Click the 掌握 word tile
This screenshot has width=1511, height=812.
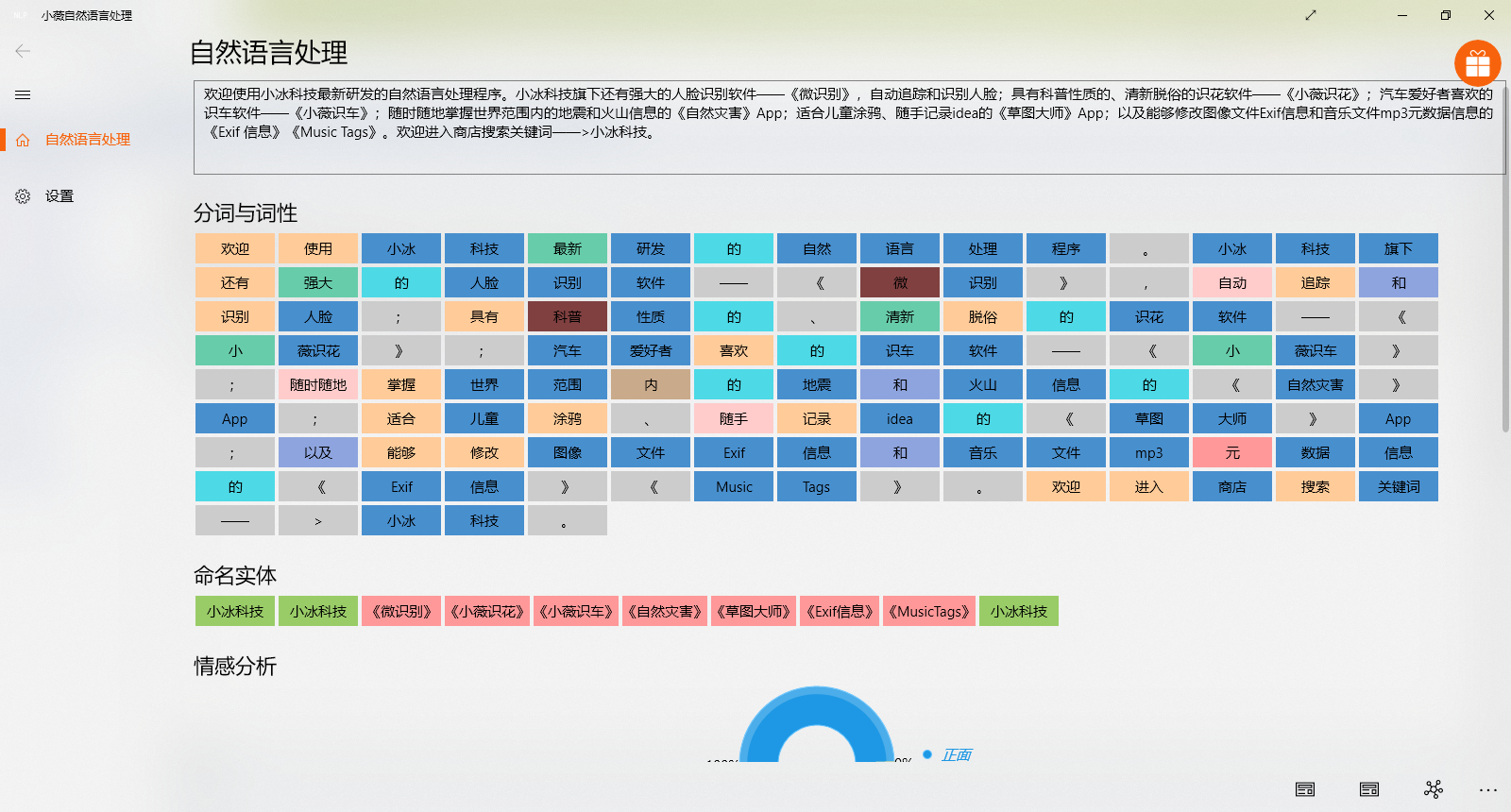[401, 384]
